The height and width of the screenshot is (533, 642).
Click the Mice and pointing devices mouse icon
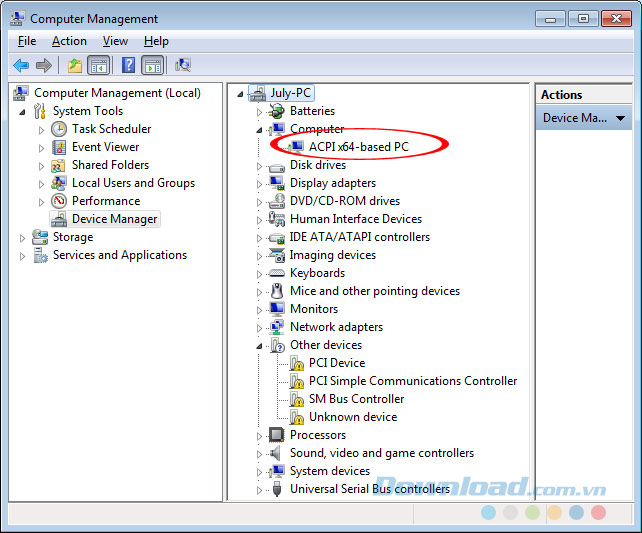pyautogui.click(x=277, y=291)
